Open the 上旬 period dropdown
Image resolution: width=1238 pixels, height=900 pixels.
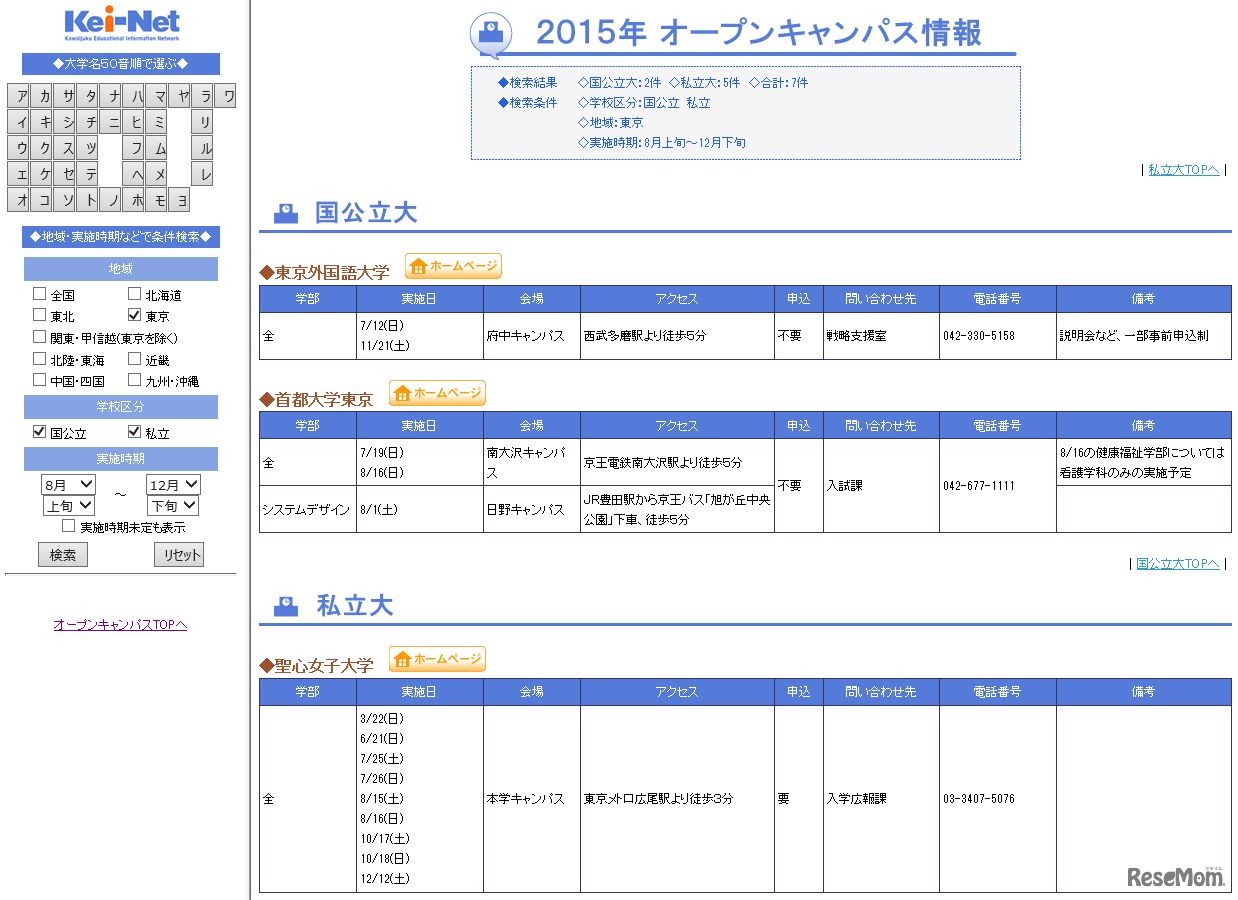(x=67, y=506)
